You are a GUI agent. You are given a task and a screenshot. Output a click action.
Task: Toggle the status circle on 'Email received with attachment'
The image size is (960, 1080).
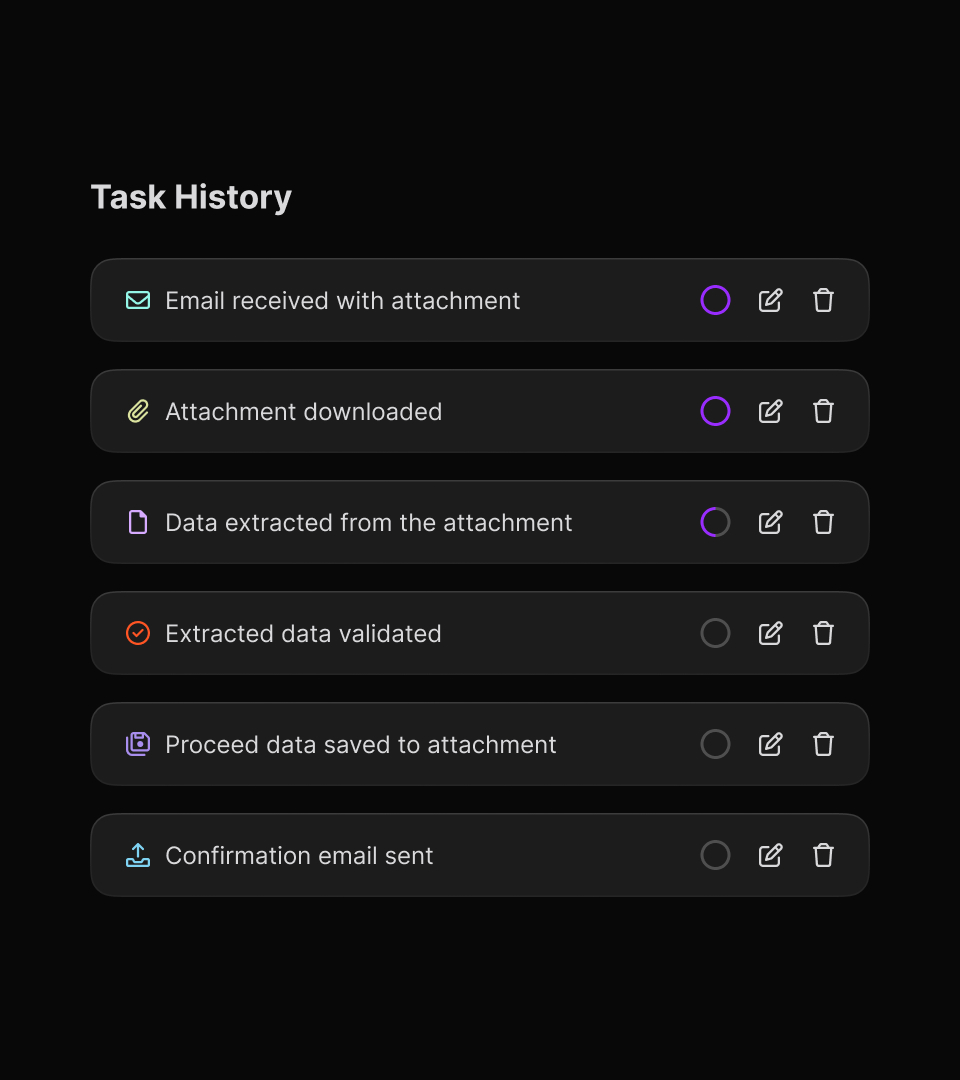pyautogui.click(x=715, y=300)
